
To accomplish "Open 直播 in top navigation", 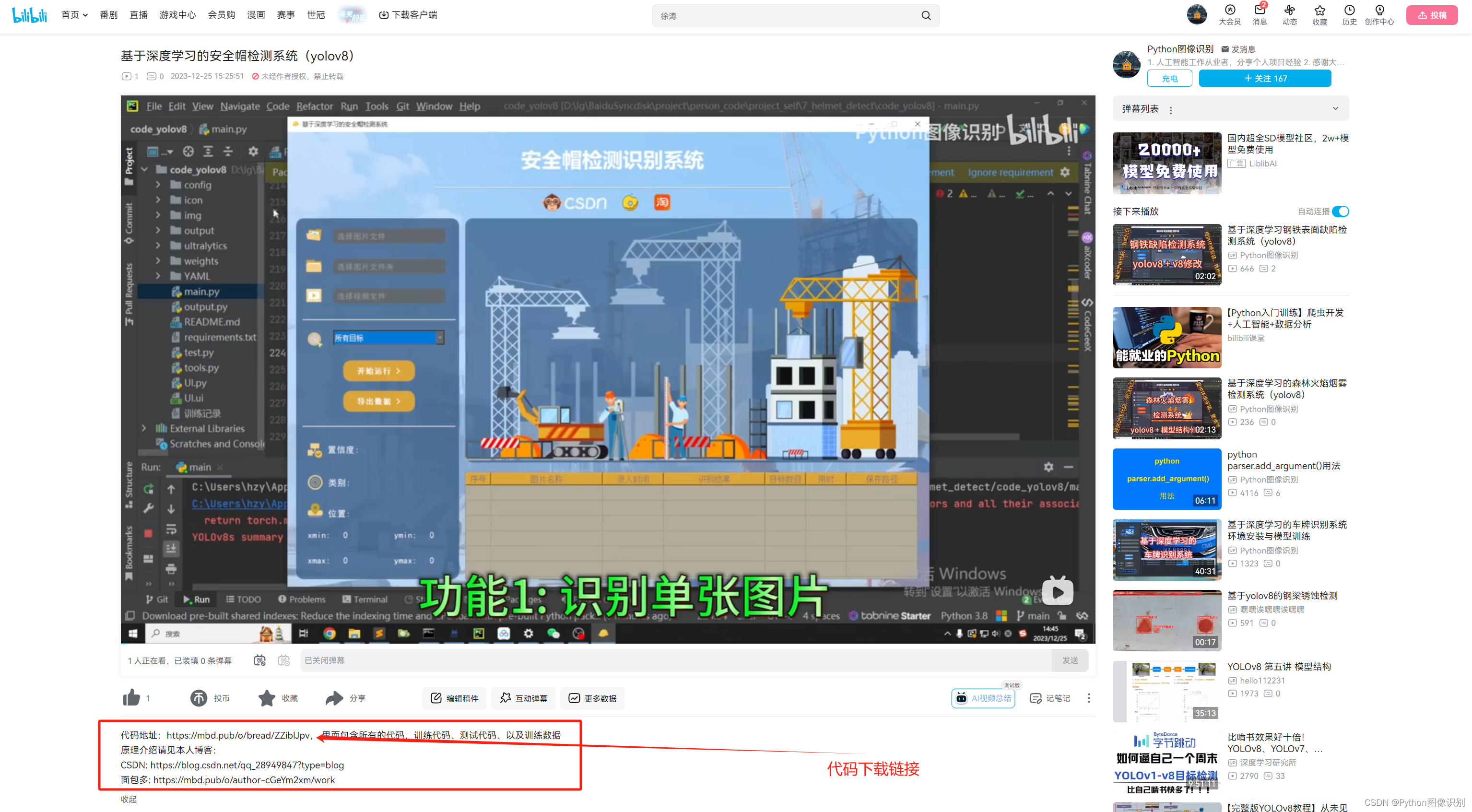I will point(138,15).
